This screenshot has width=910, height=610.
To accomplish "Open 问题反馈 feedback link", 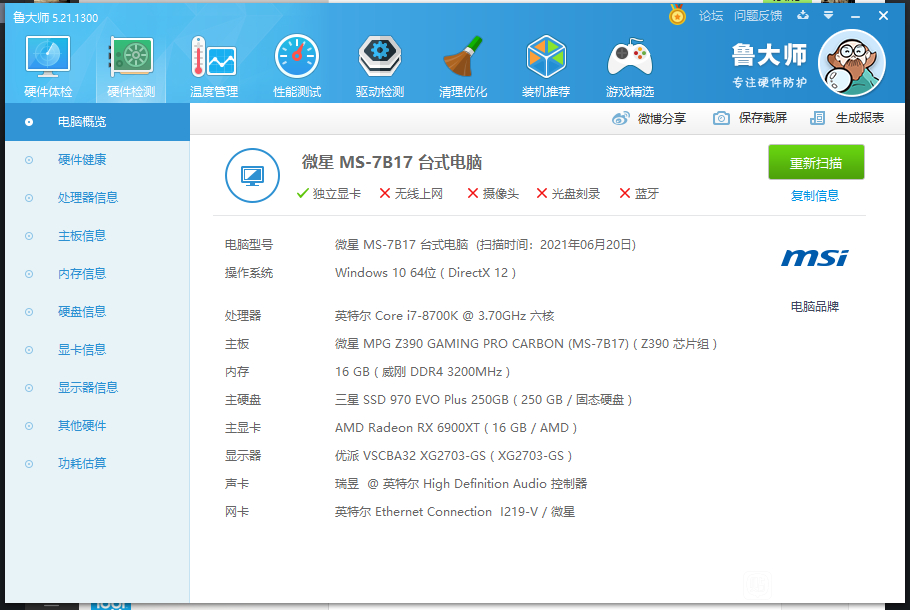I will tap(758, 16).
